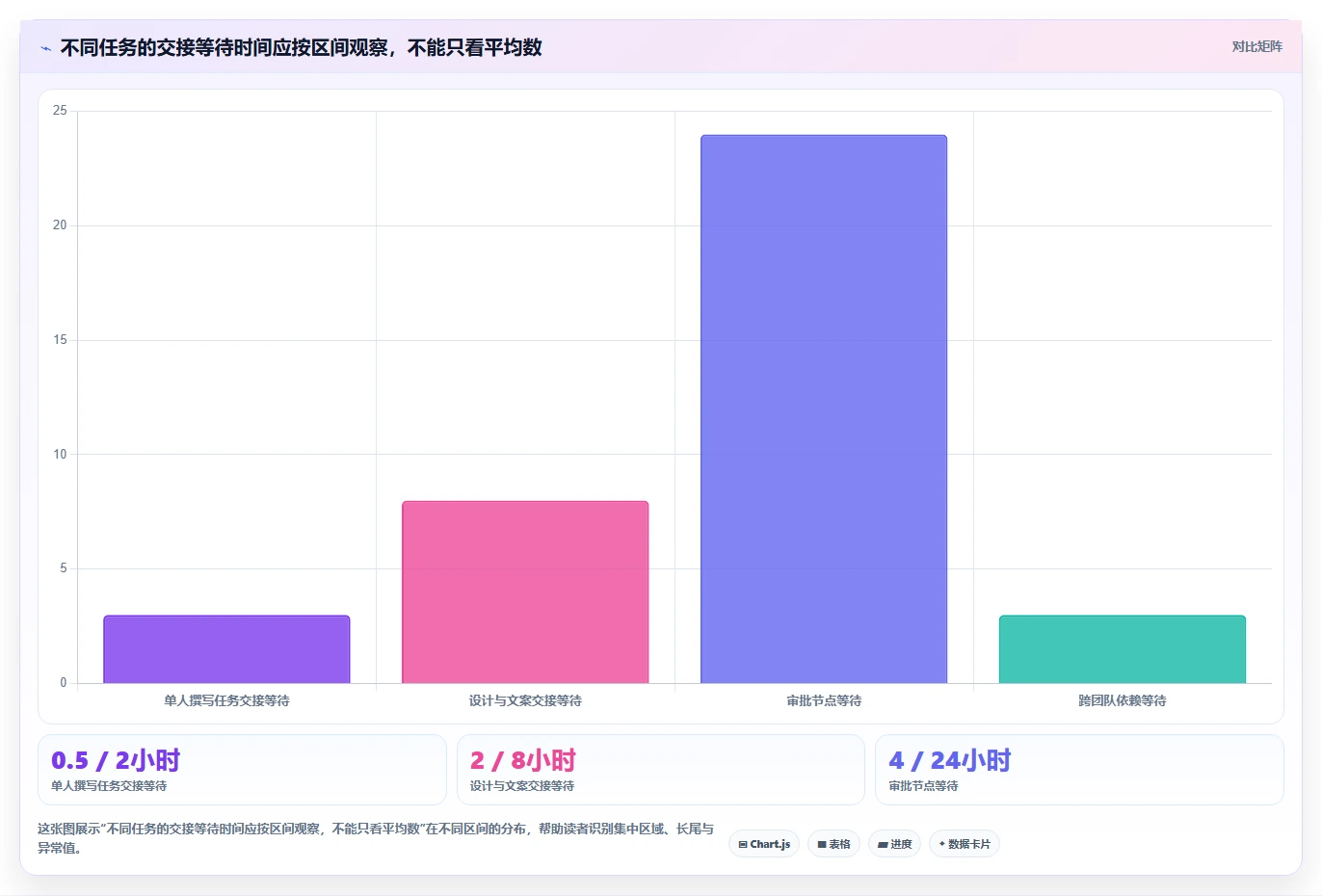Viewport: 1322px width, 896px height.
Task: Click the x-axis label 跨团队依赖等待
Action: tap(1123, 700)
